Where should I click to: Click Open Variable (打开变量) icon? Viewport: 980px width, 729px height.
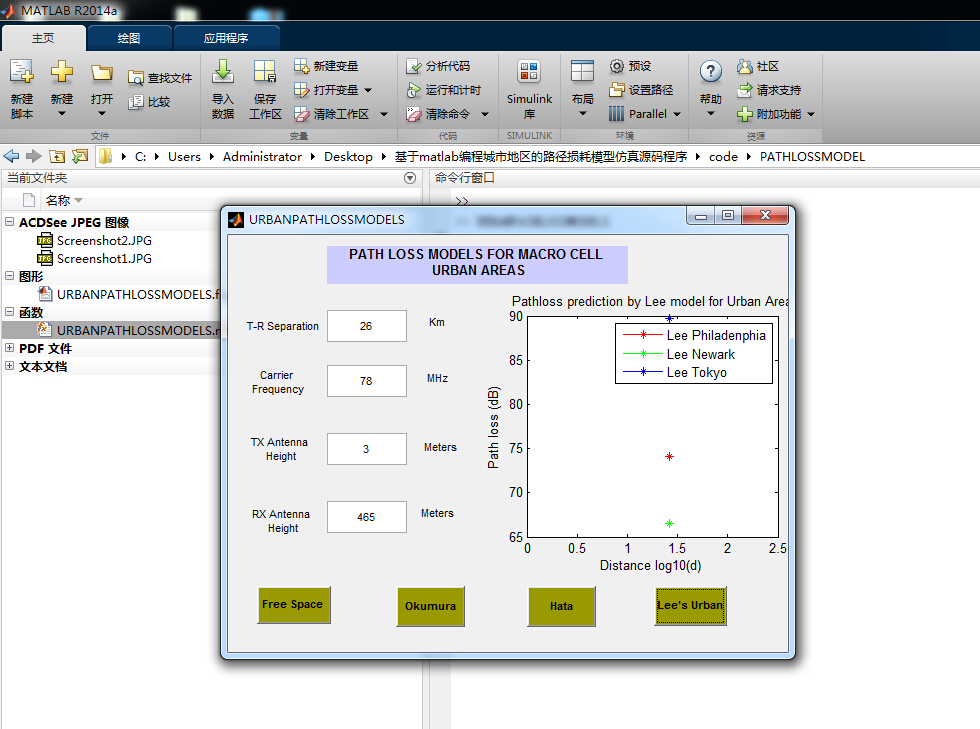[x=301, y=90]
